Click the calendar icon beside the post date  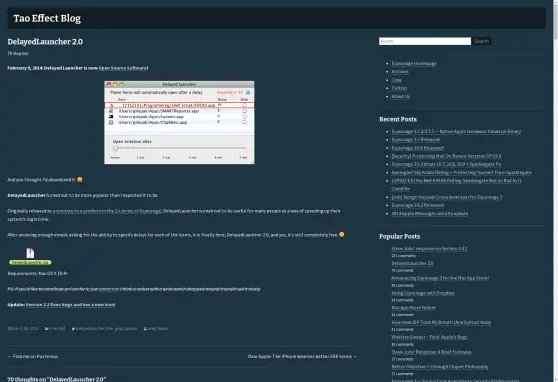tap(9, 329)
